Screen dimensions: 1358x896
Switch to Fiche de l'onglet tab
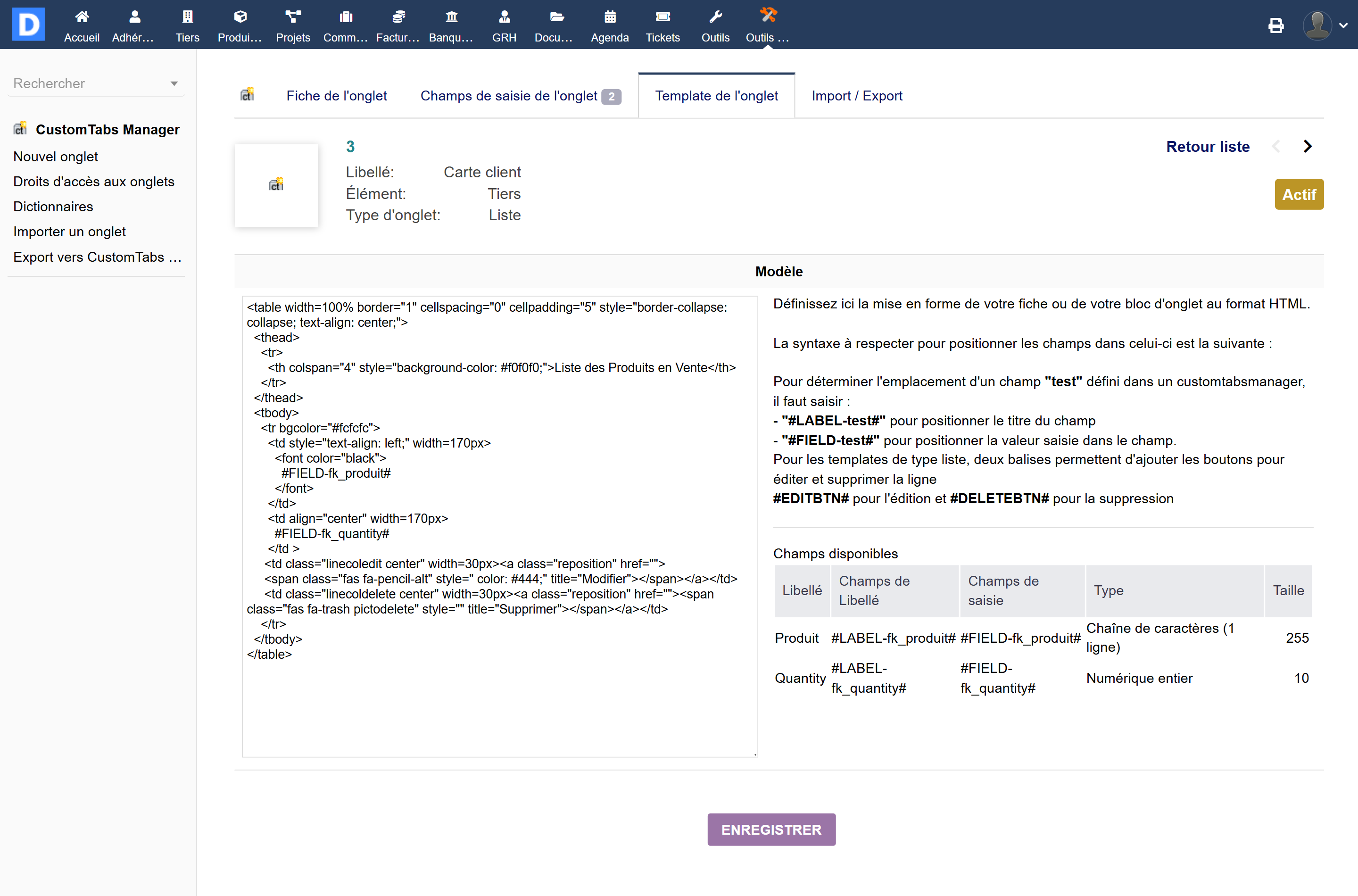pyautogui.click(x=337, y=96)
